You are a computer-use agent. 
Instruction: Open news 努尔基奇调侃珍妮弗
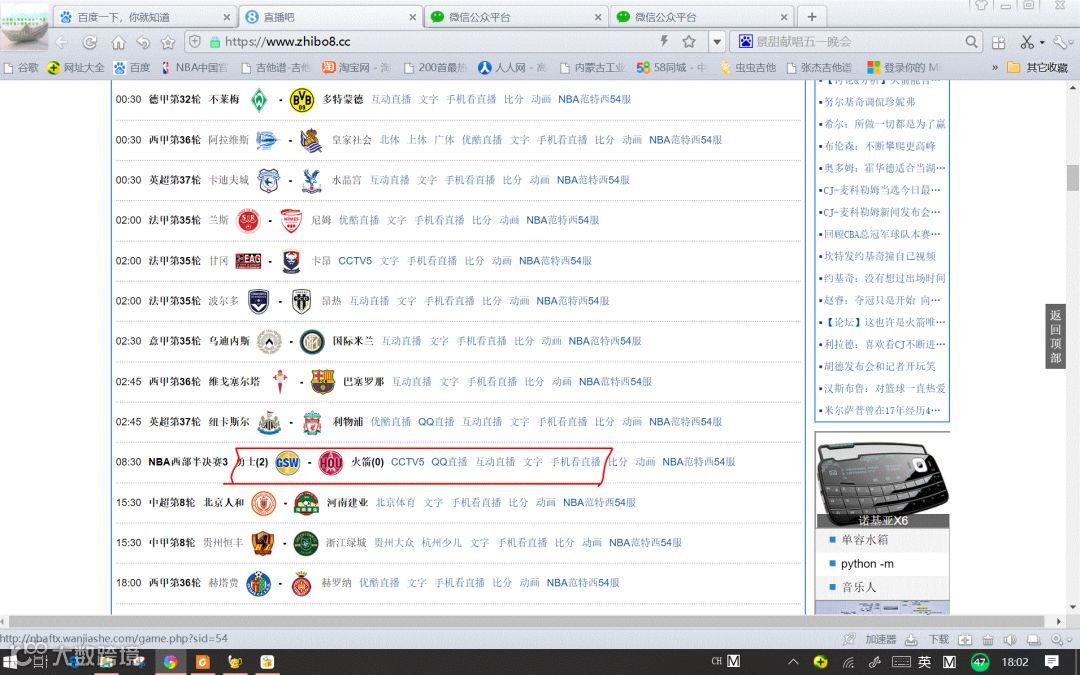[870, 102]
